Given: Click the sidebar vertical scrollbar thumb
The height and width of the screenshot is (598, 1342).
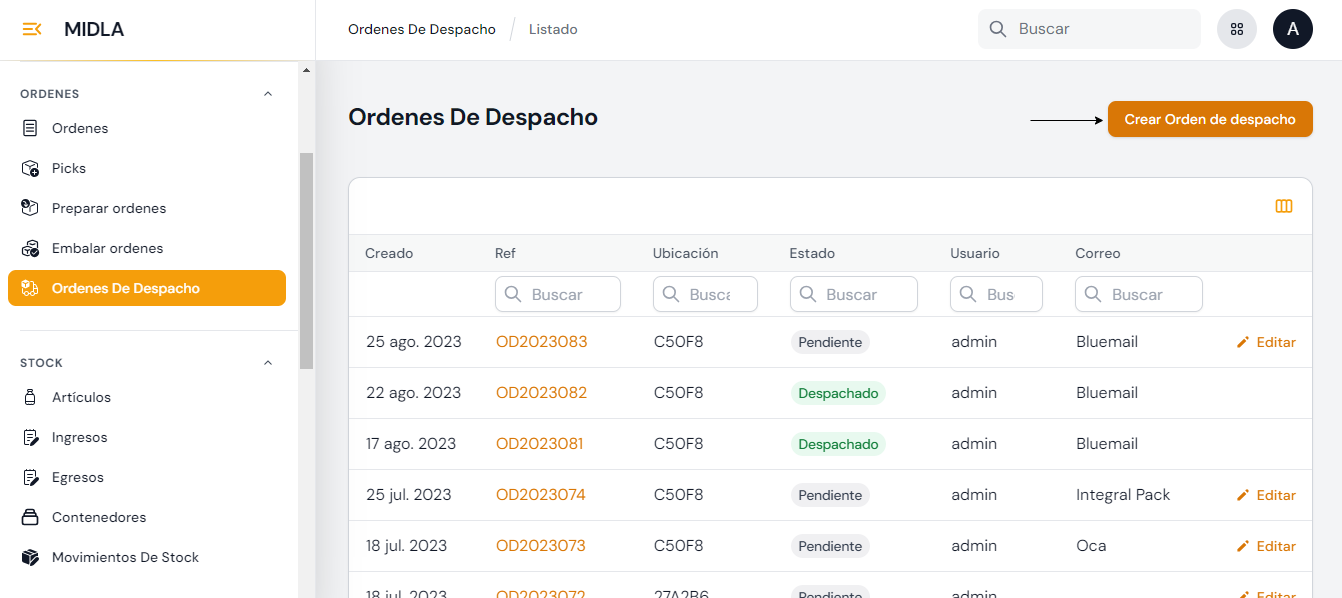Looking at the screenshot, I should coord(306,260).
